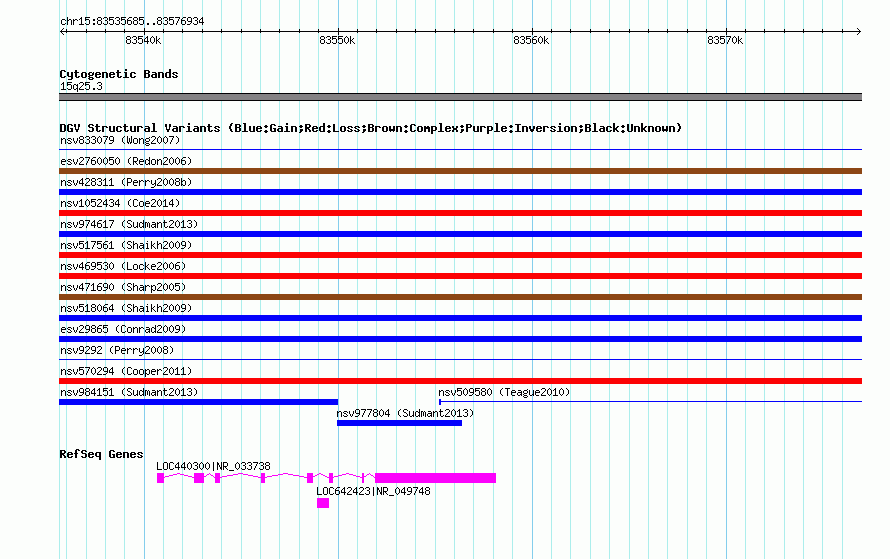This screenshot has height=559, width=890.
Task: Click the esv29865 (Conrad2009) variant bar
Action: coord(460,339)
